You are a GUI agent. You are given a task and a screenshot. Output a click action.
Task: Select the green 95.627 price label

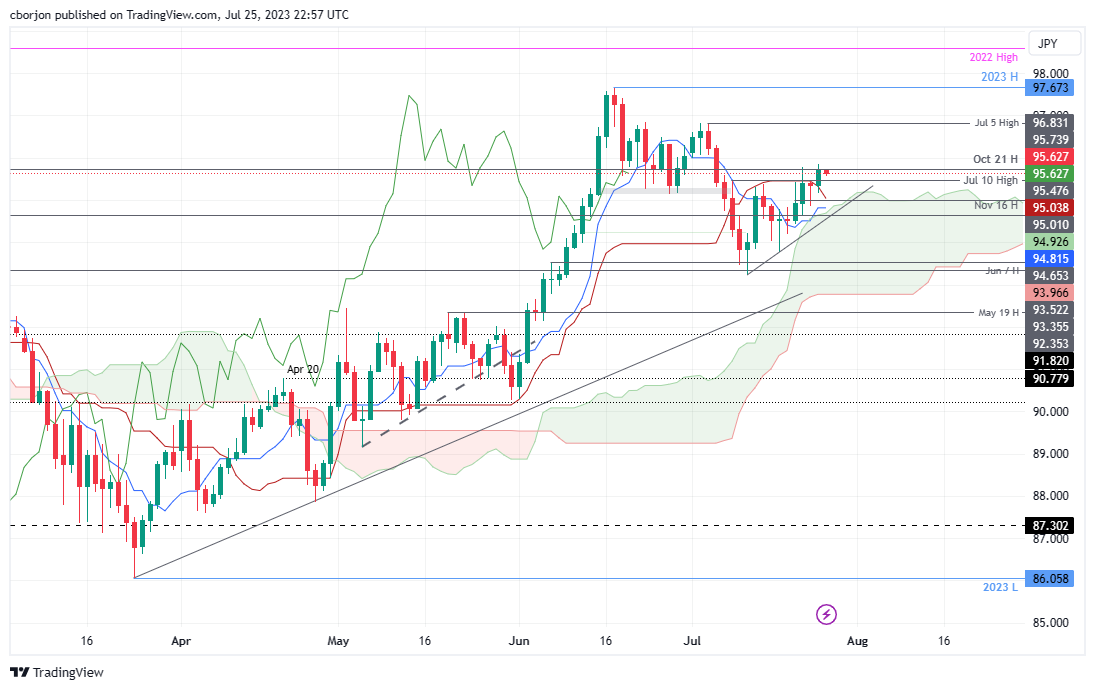pyautogui.click(x=1051, y=173)
